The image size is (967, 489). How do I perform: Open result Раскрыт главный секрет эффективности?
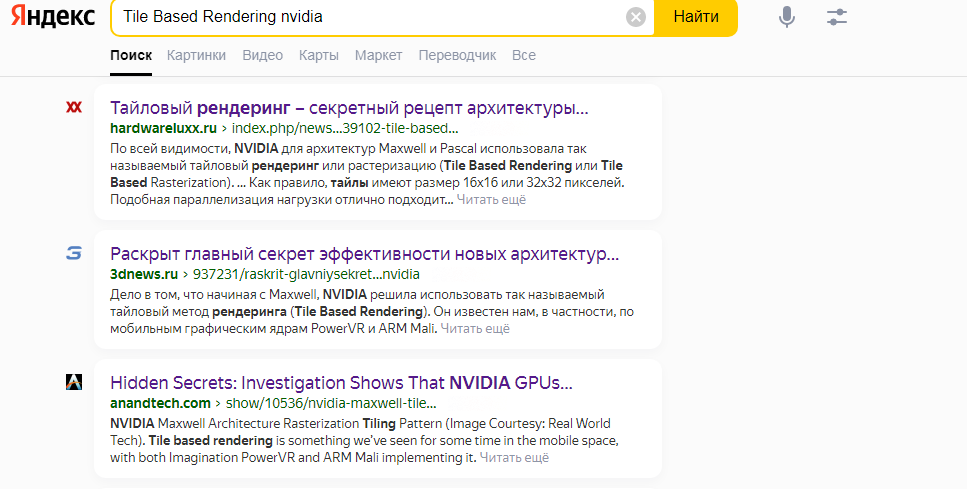tap(364, 253)
